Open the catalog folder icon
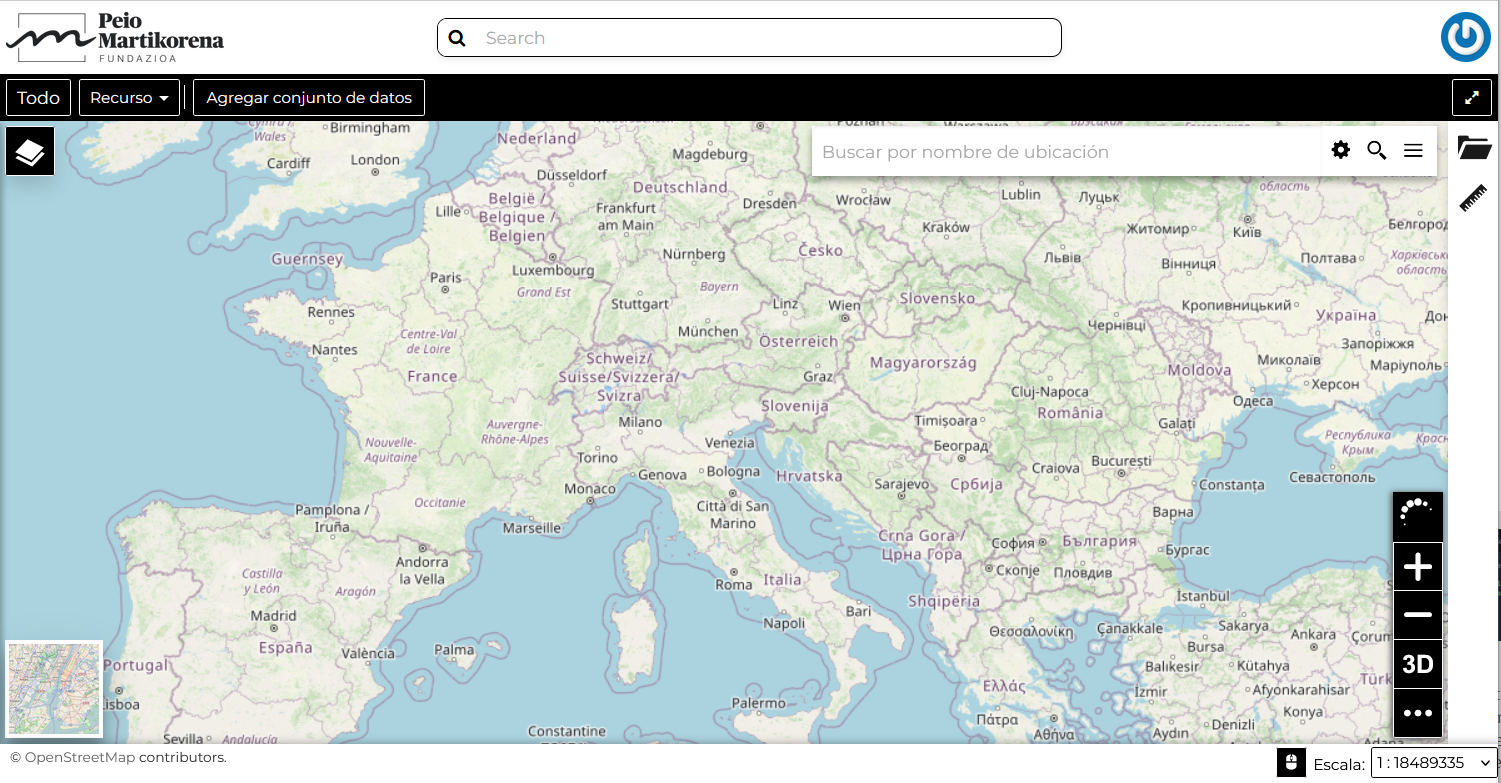Screen dimensions: 1501x783 [x=1474, y=148]
